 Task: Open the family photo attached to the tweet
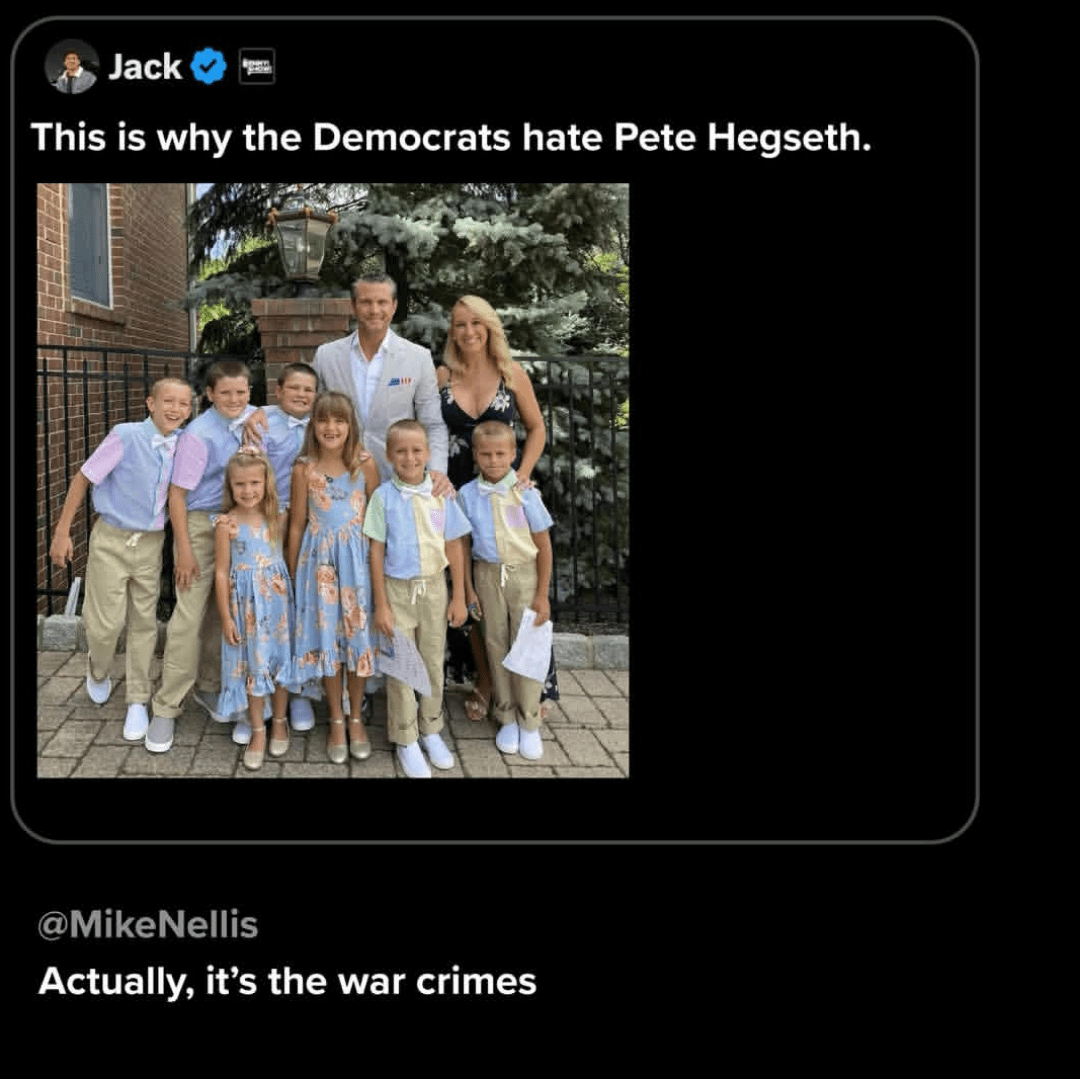[333, 480]
